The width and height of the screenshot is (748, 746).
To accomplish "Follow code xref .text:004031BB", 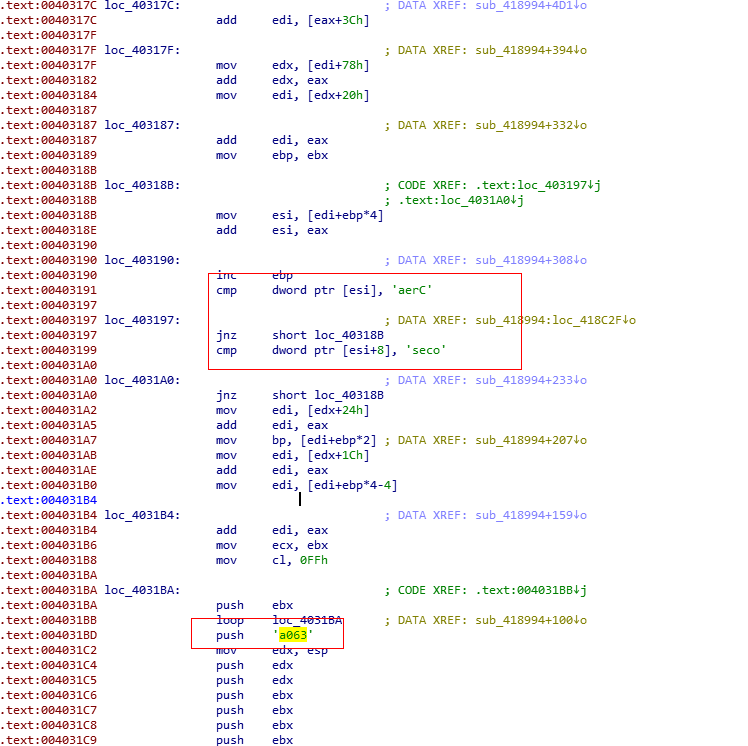I will pyautogui.click(x=530, y=590).
